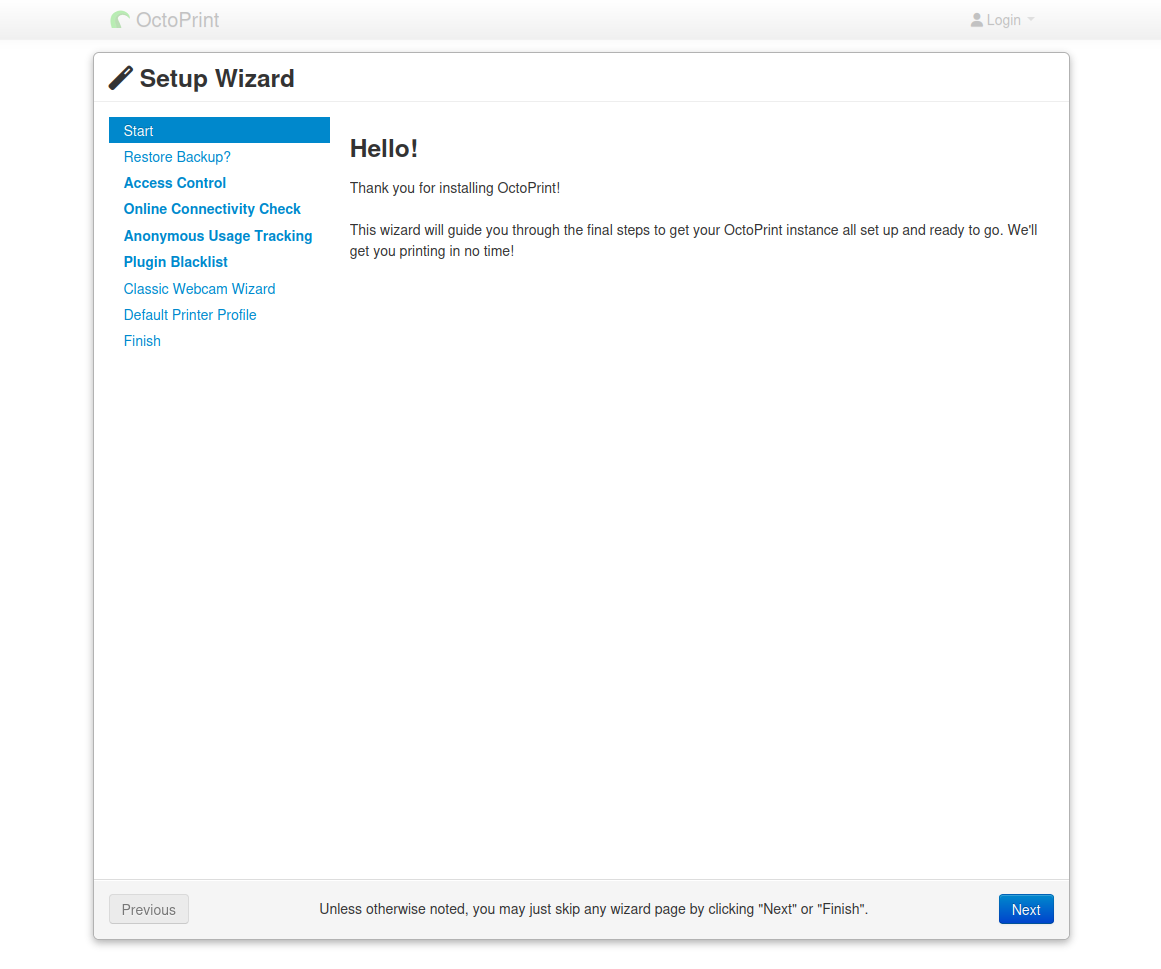The height and width of the screenshot is (969, 1161).
Task: Go to the Finish step in sidebar
Action: click(142, 341)
